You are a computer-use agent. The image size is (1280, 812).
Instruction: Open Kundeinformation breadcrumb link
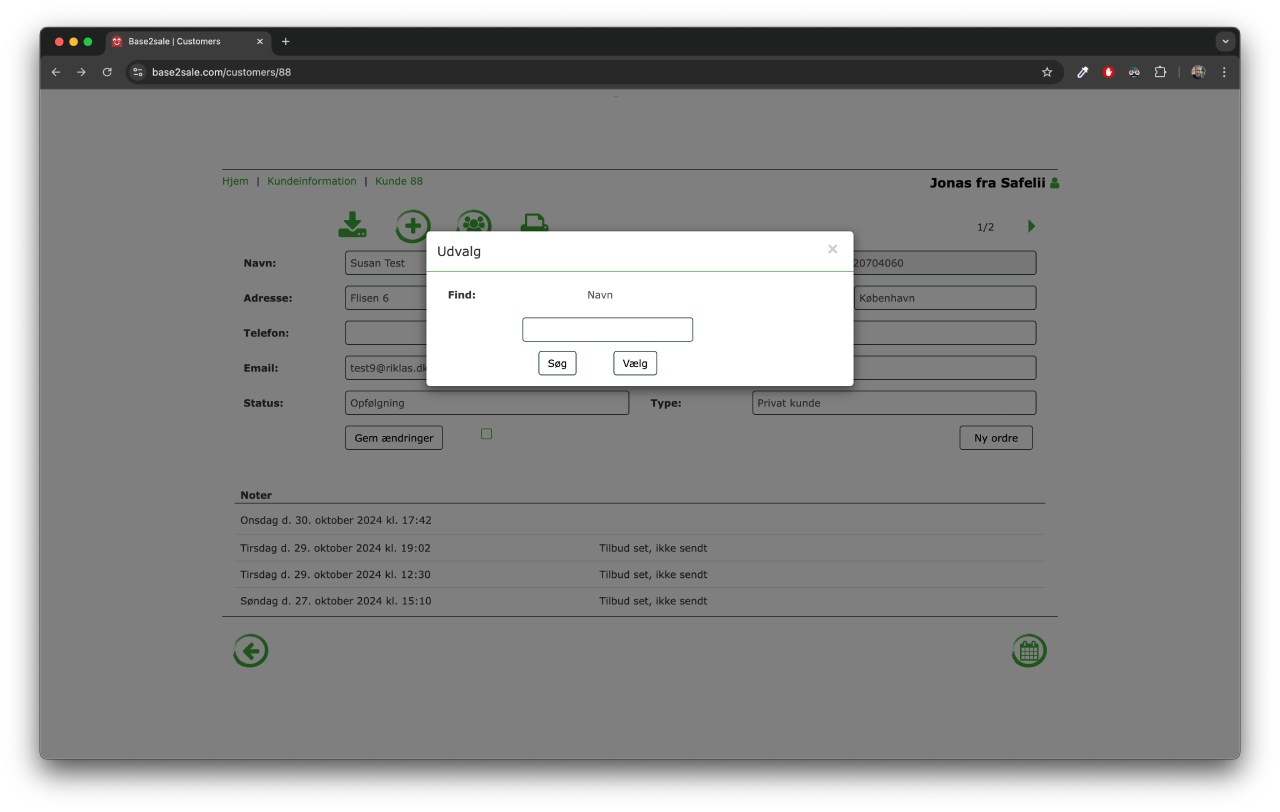(311, 181)
